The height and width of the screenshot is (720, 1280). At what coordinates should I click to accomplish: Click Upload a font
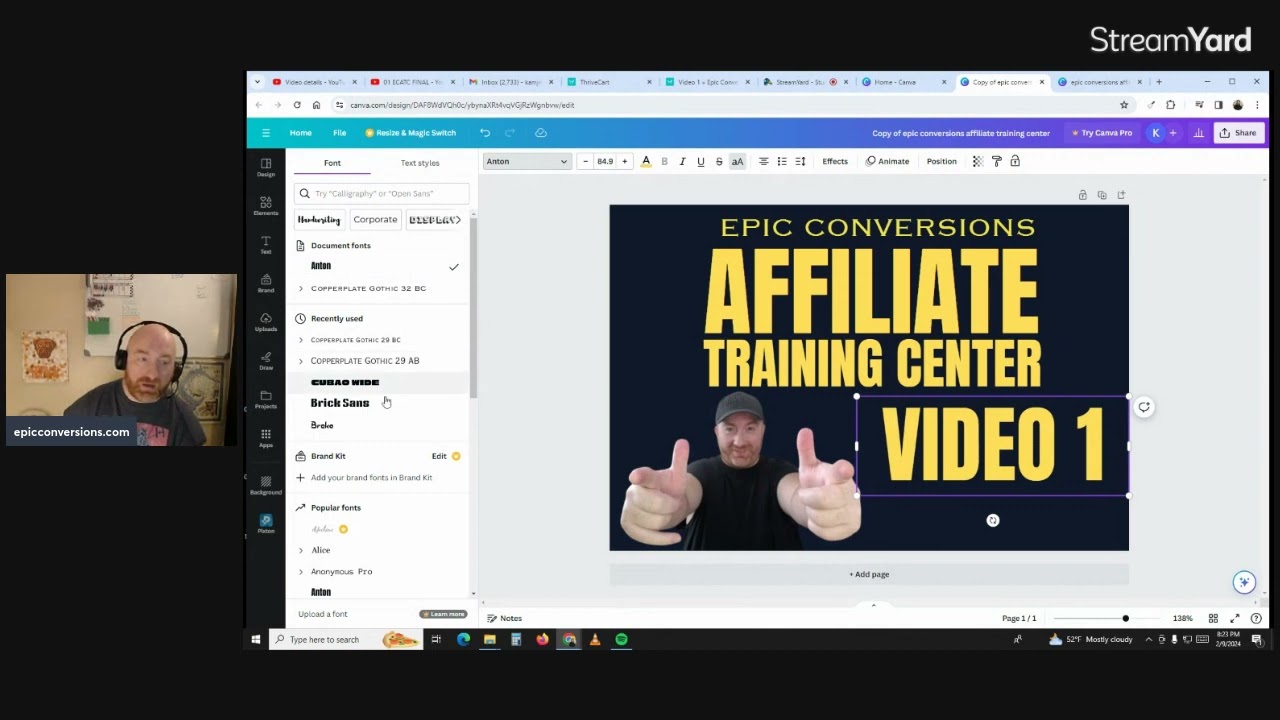pos(323,614)
